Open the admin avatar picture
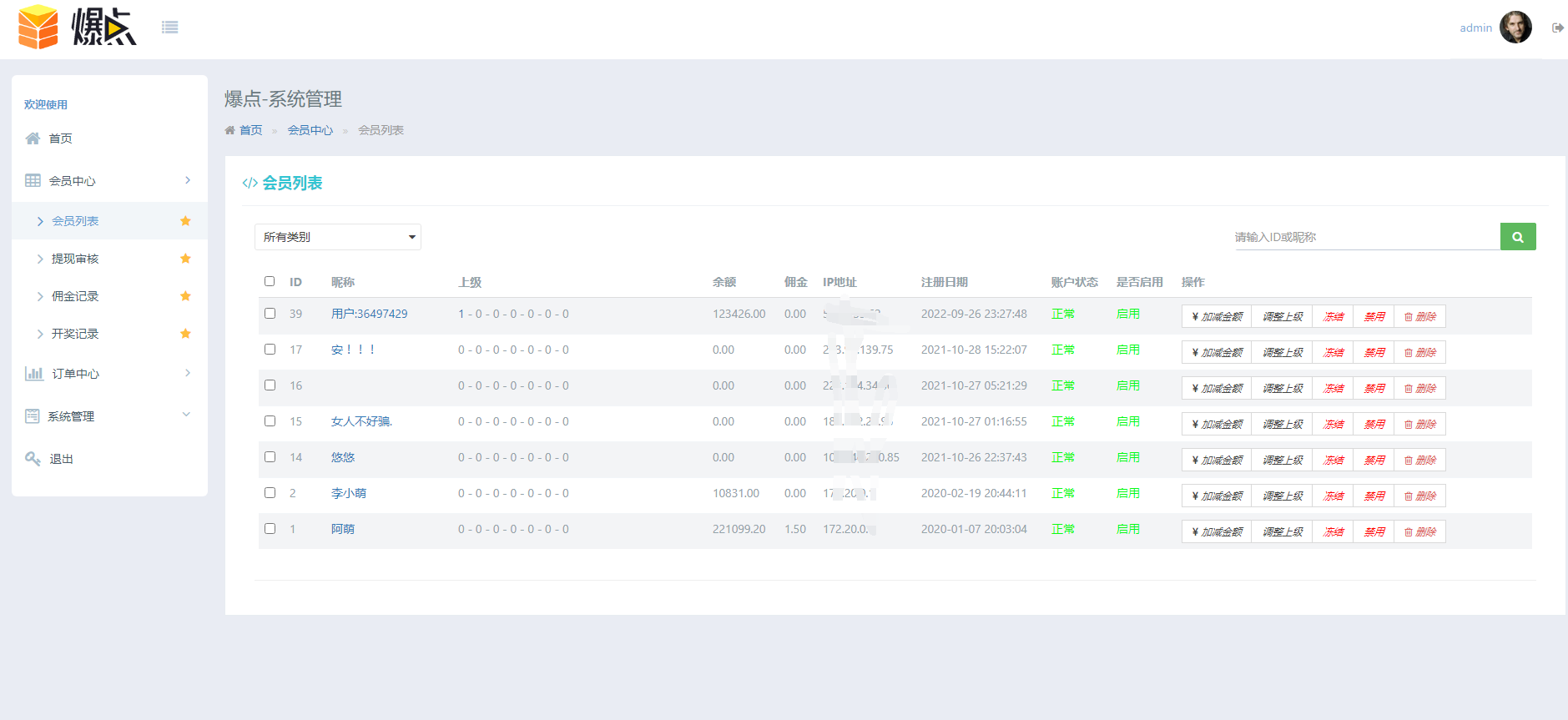The image size is (1568, 720). (1515, 28)
